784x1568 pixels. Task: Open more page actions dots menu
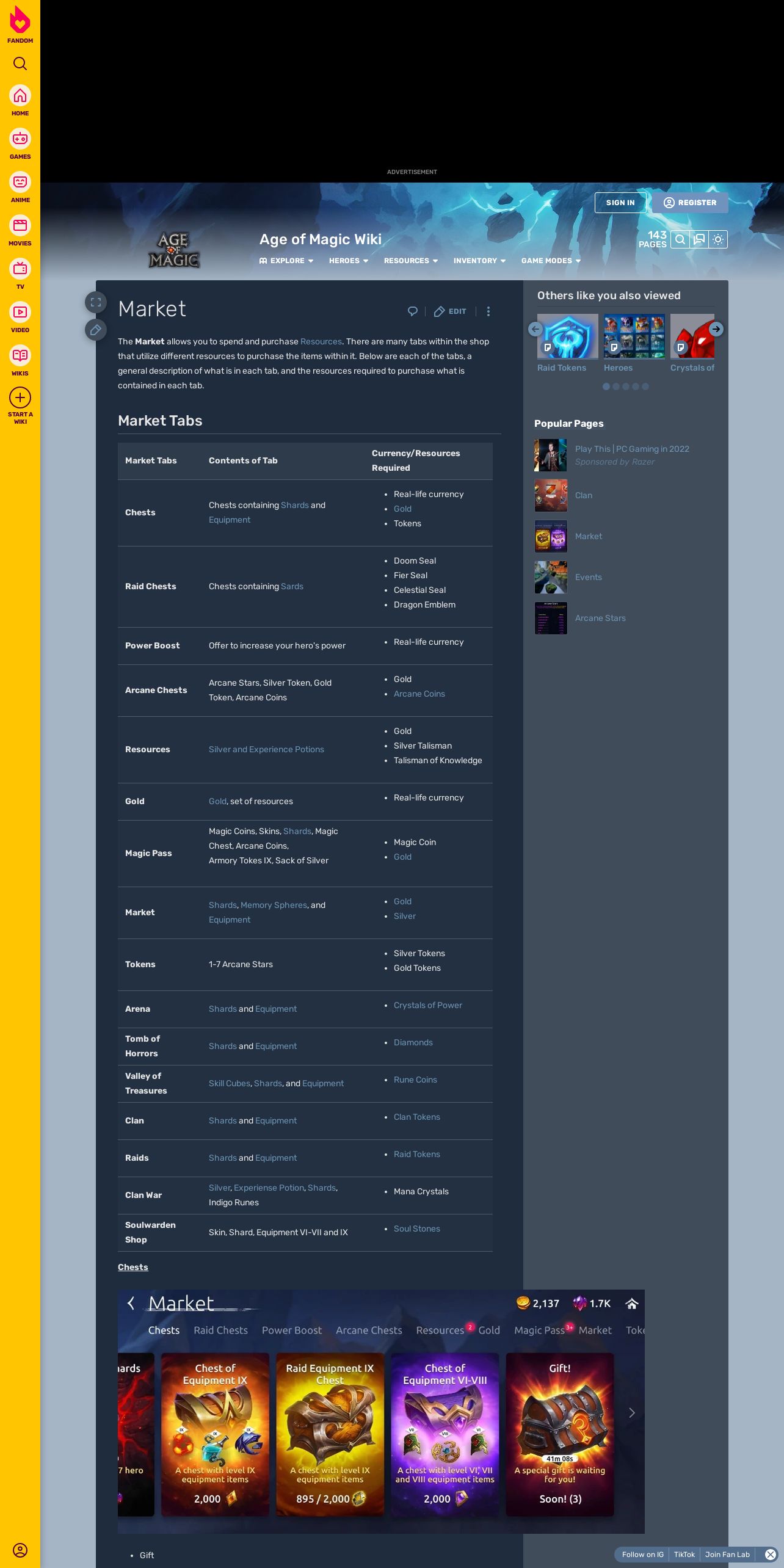click(x=488, y=311)
